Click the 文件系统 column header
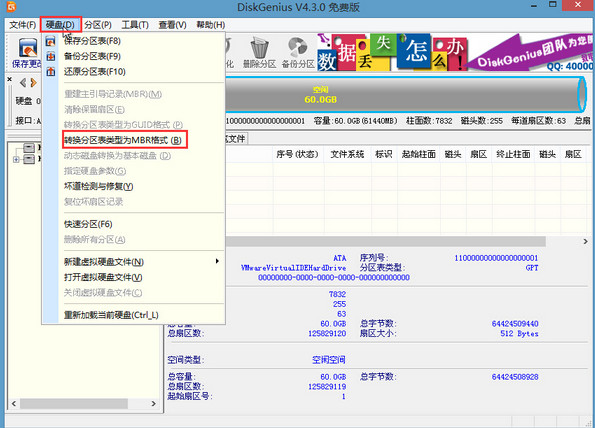 point(347,154)
